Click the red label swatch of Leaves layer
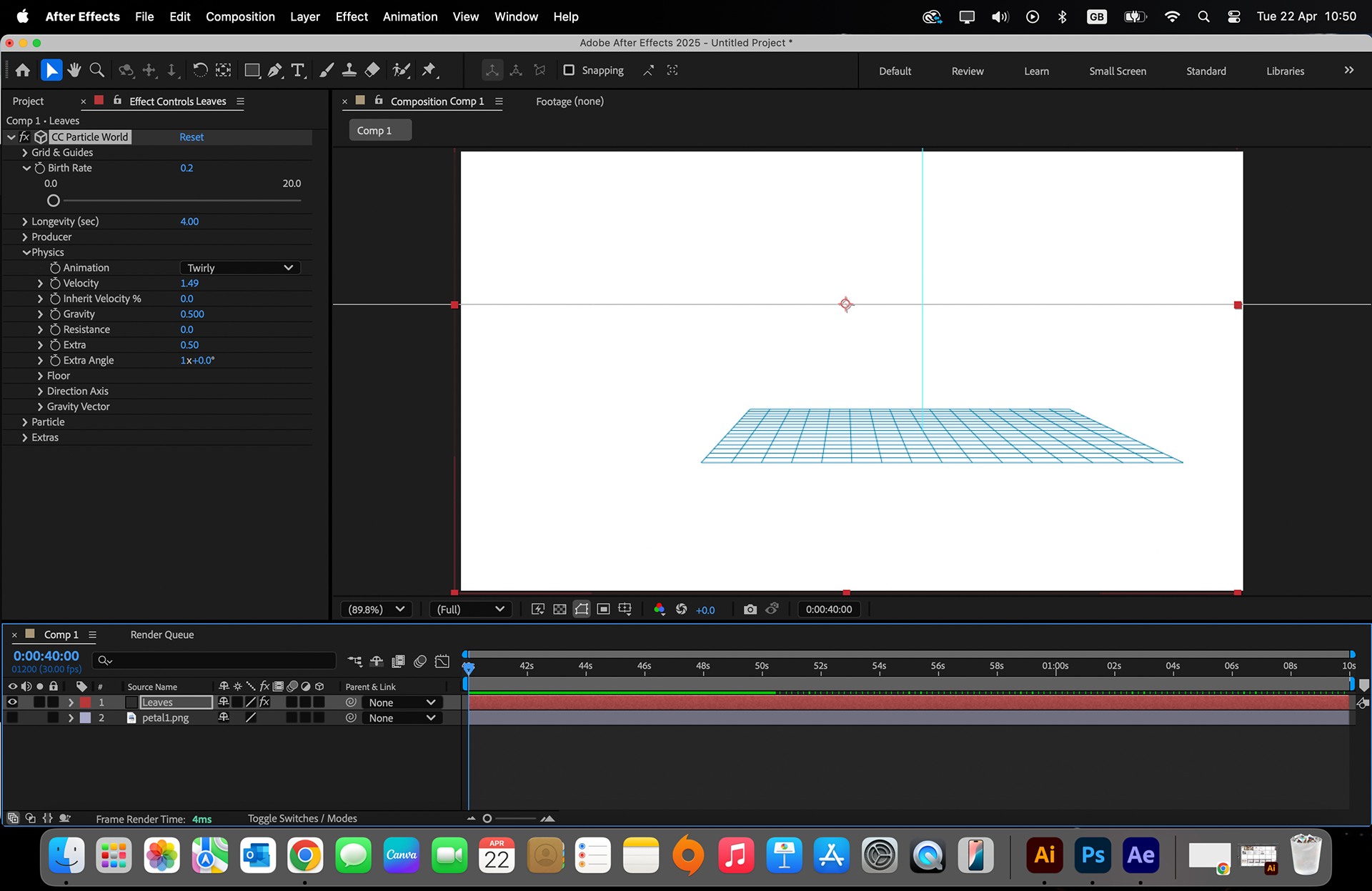Viewport: 1372px width, 891px height. pos(86,702)
